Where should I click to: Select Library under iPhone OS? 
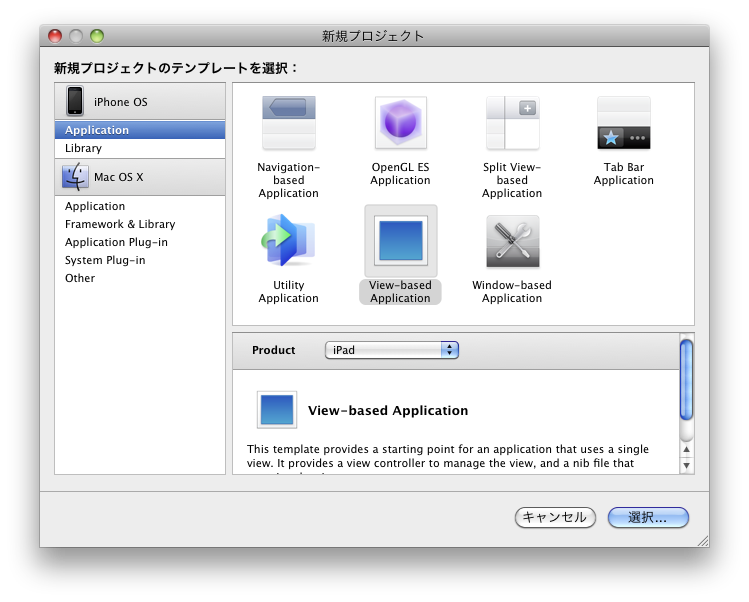click(x=83, y=148)
